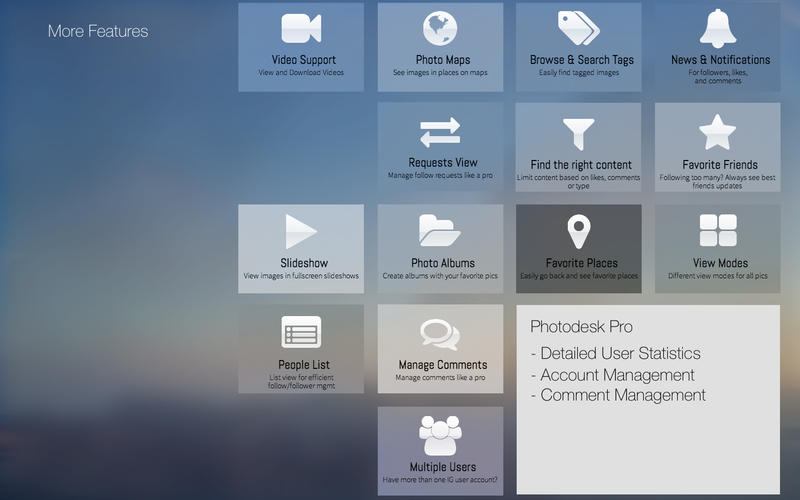This screenshot has height=500, width=800.
Task: Click the video camera icon
Action: 301,29
